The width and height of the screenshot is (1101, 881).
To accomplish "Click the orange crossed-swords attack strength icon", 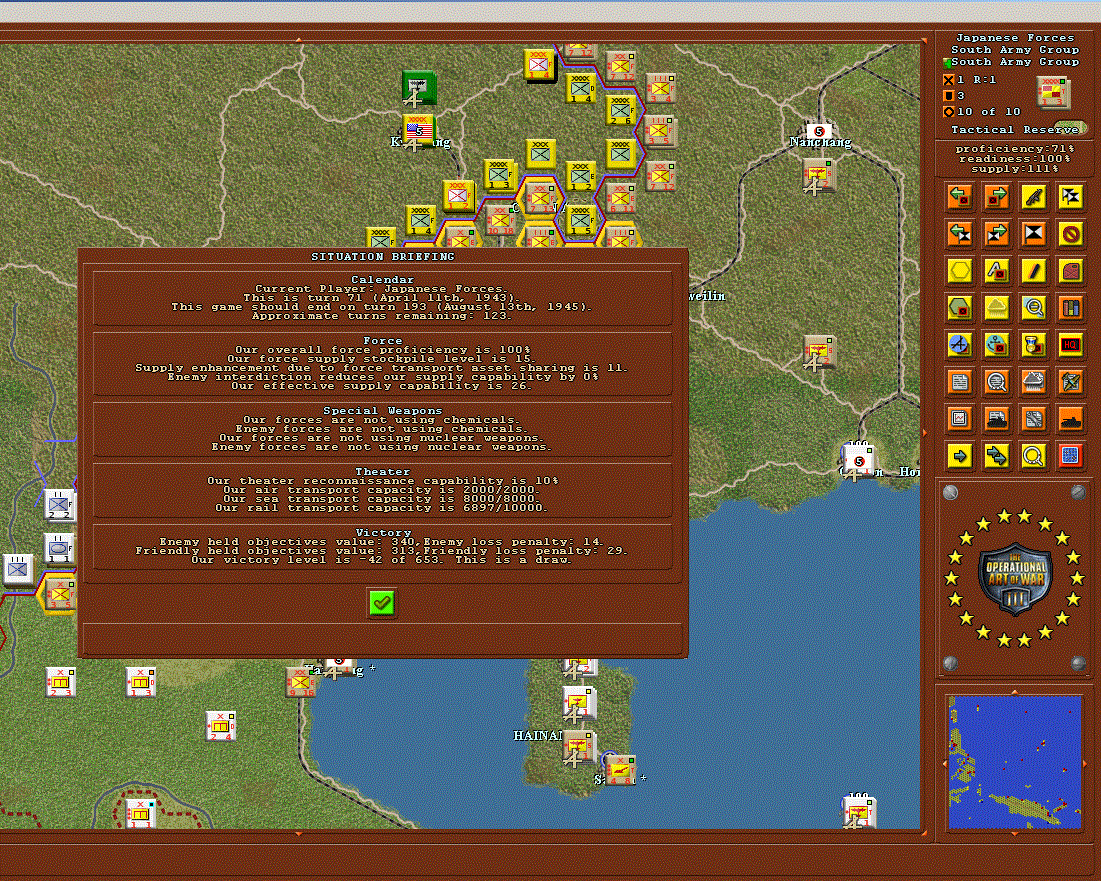I will (949, 80).
